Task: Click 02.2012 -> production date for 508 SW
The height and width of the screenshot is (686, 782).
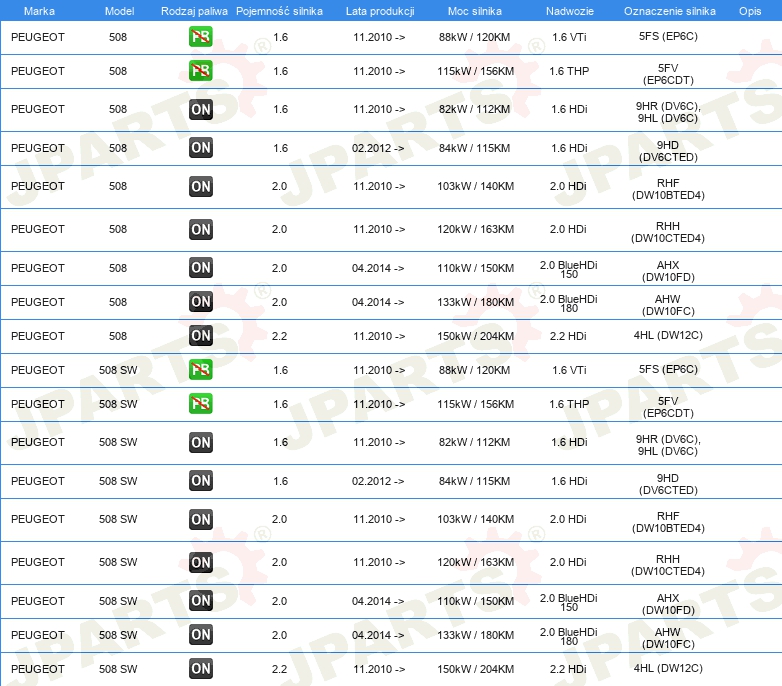Action: coord(378,481)
